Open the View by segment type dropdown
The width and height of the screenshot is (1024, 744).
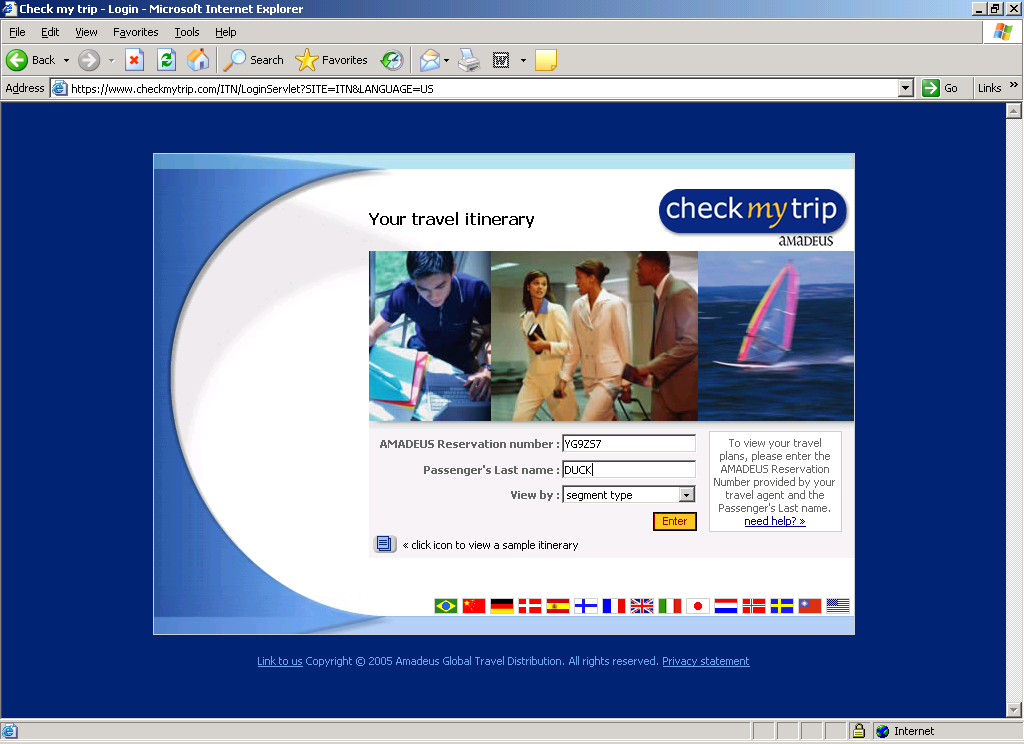pyautogui.click(x=628, y=495)
